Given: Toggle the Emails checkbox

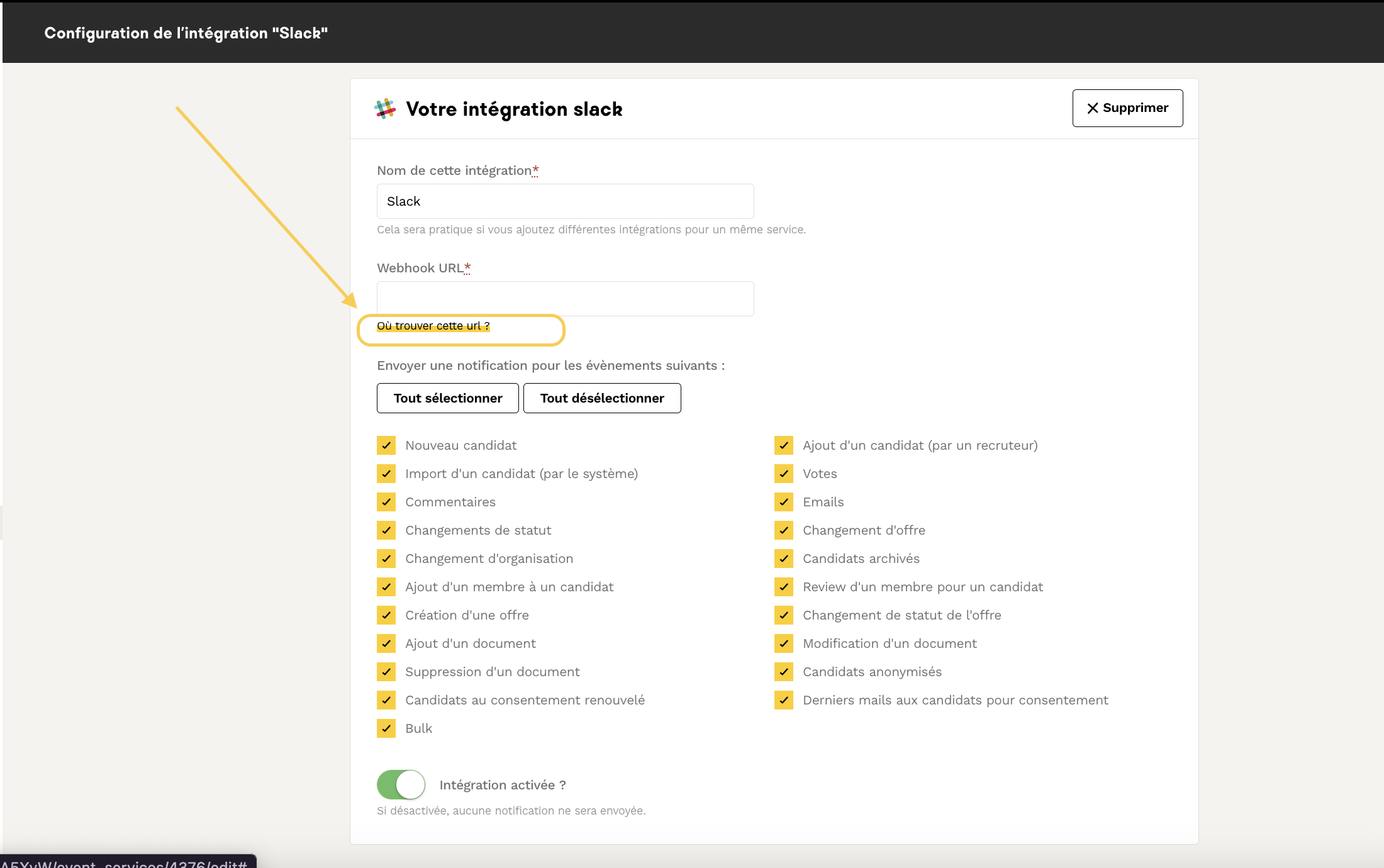Looking at the screenshot, I should tap(784, 502).
